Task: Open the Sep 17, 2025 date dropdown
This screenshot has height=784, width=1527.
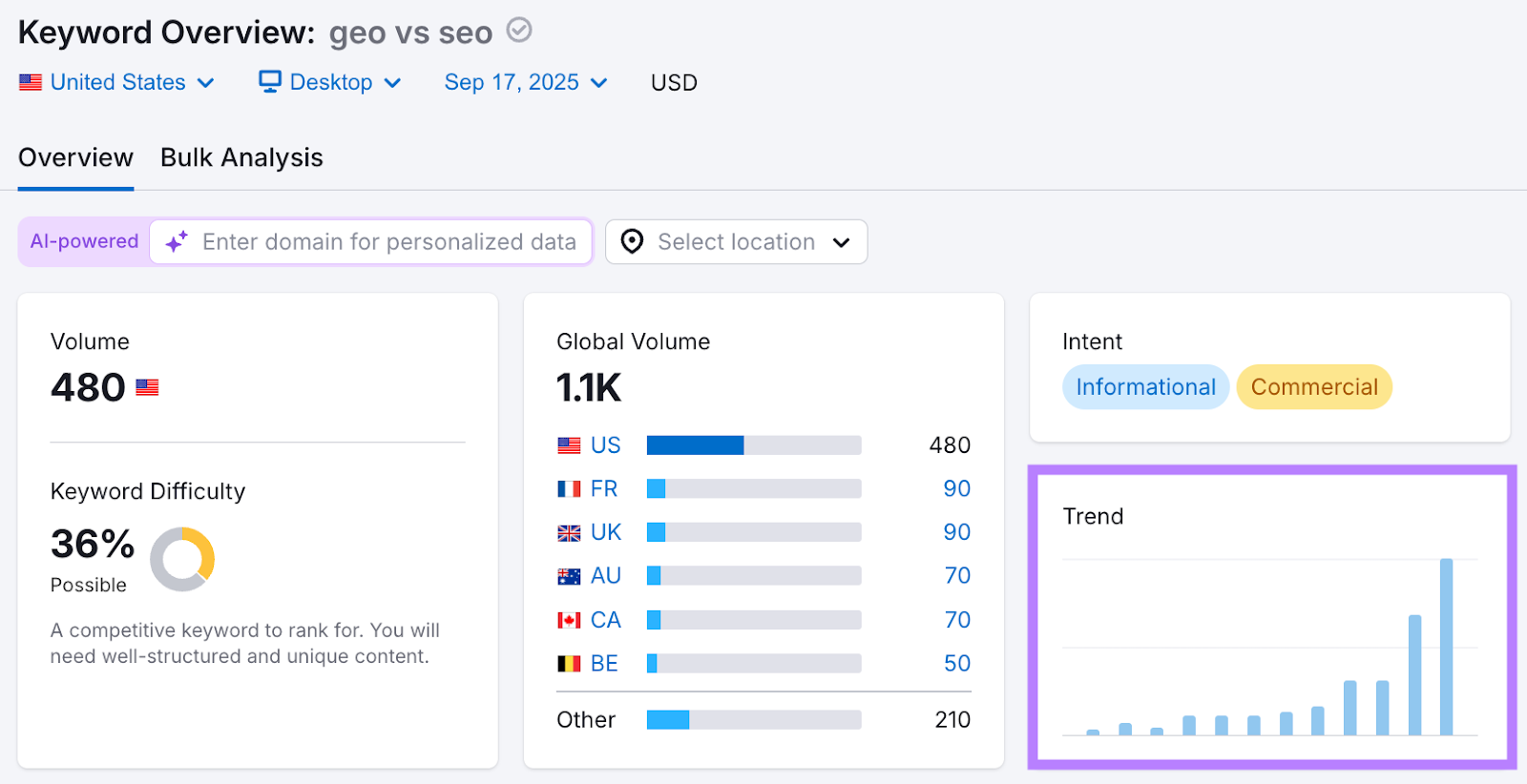Action: (x=525, y=83)
